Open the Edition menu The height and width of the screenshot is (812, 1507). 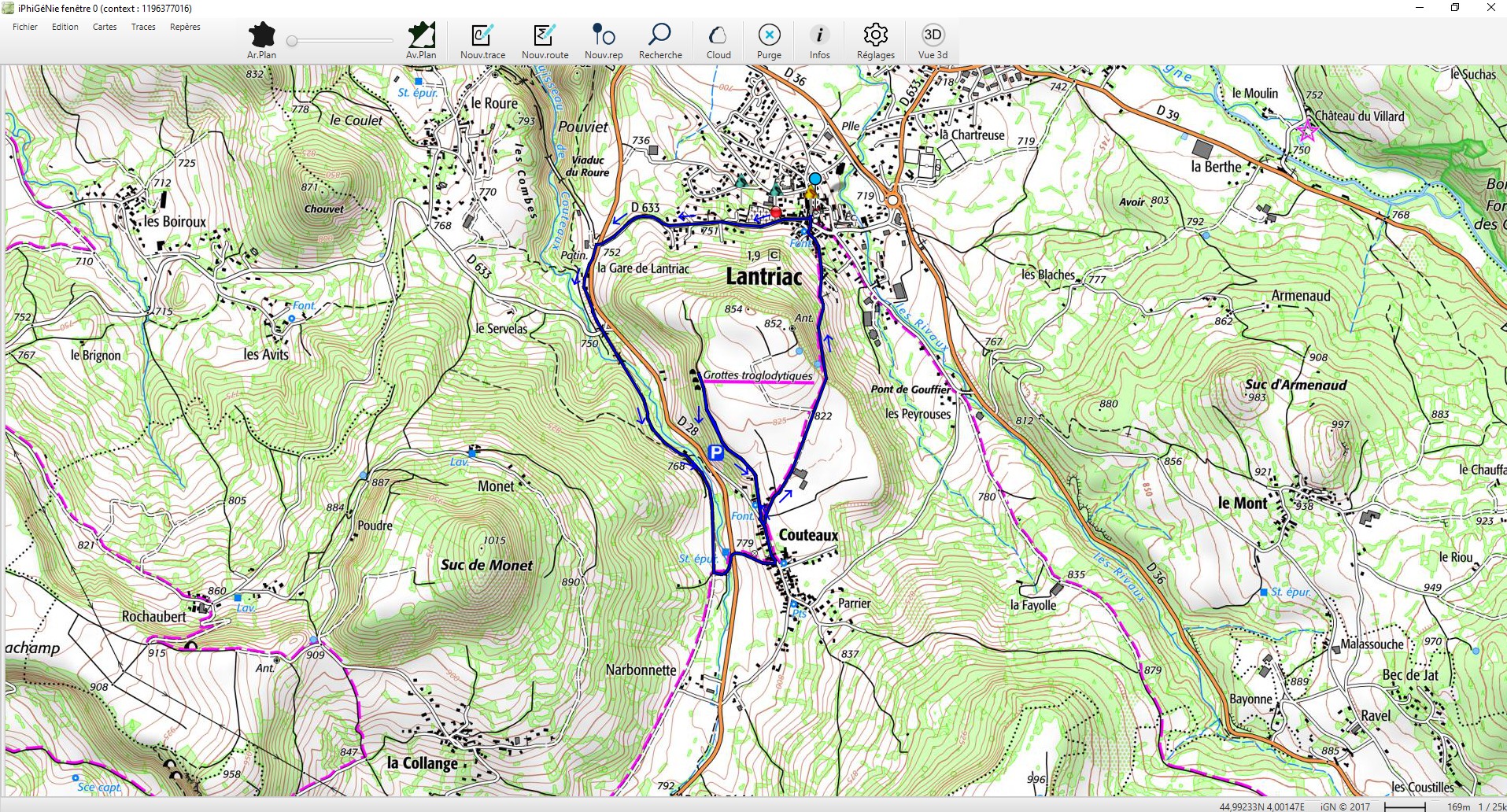pyautogui.click(x=65, y=27)
